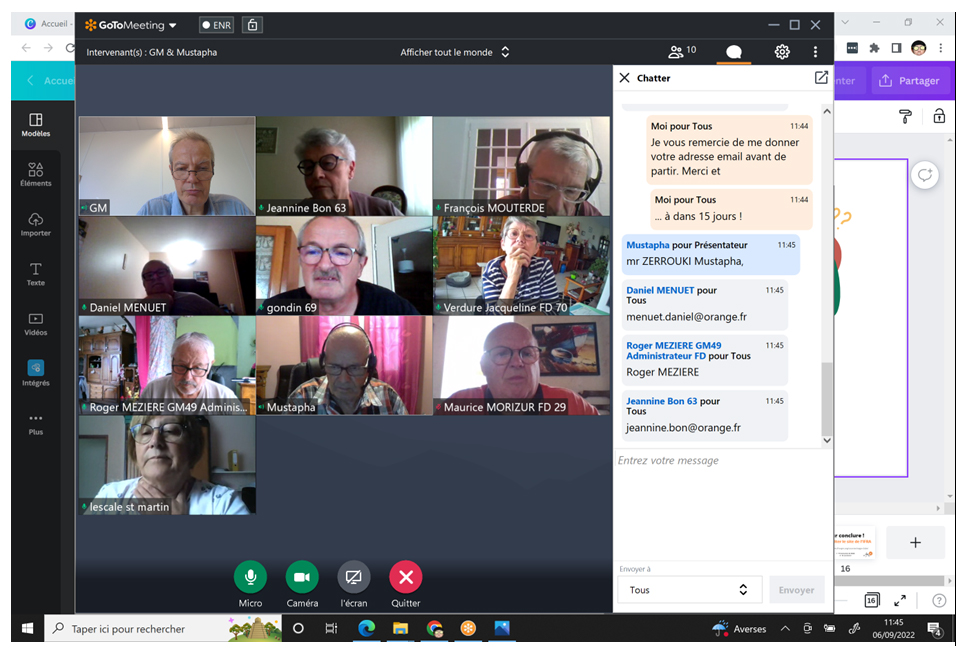
Task: Open Canva grid view page icon
Action: (x=872, y=600)
